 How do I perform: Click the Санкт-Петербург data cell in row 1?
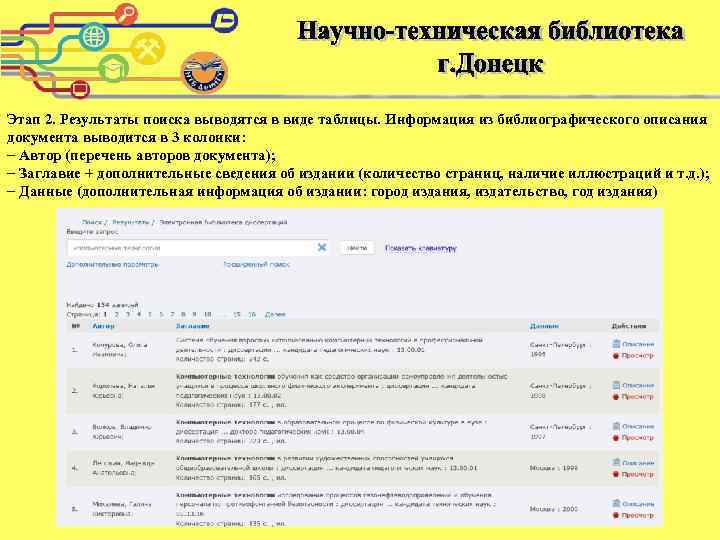[561, 349]
